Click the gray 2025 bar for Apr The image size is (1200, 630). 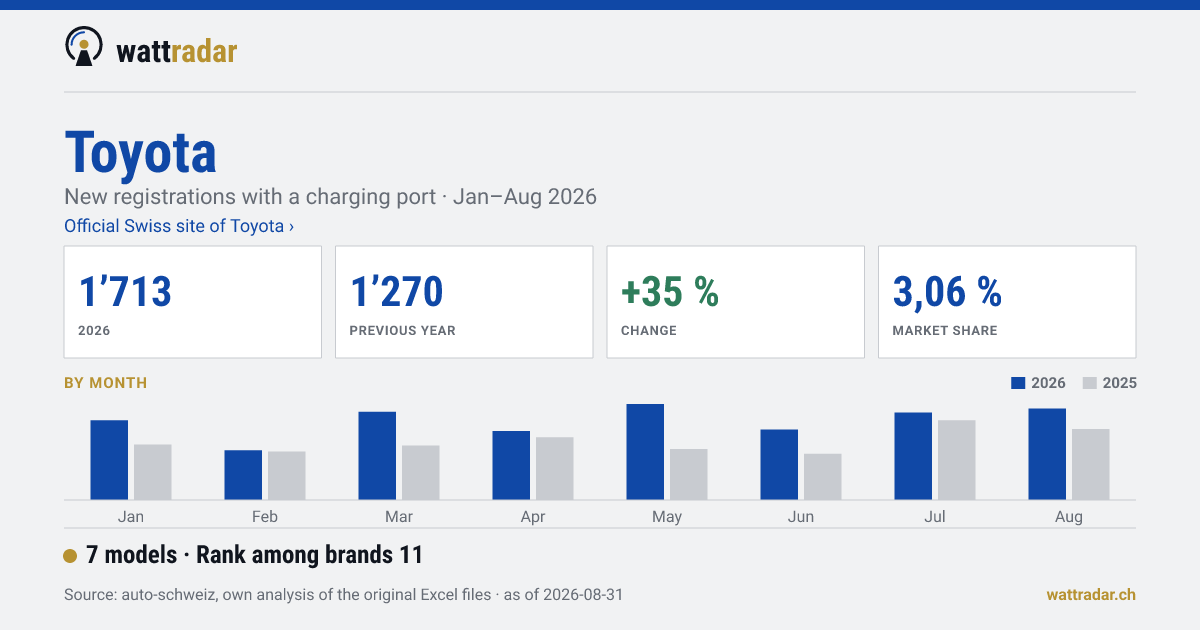tap(555, 468)
